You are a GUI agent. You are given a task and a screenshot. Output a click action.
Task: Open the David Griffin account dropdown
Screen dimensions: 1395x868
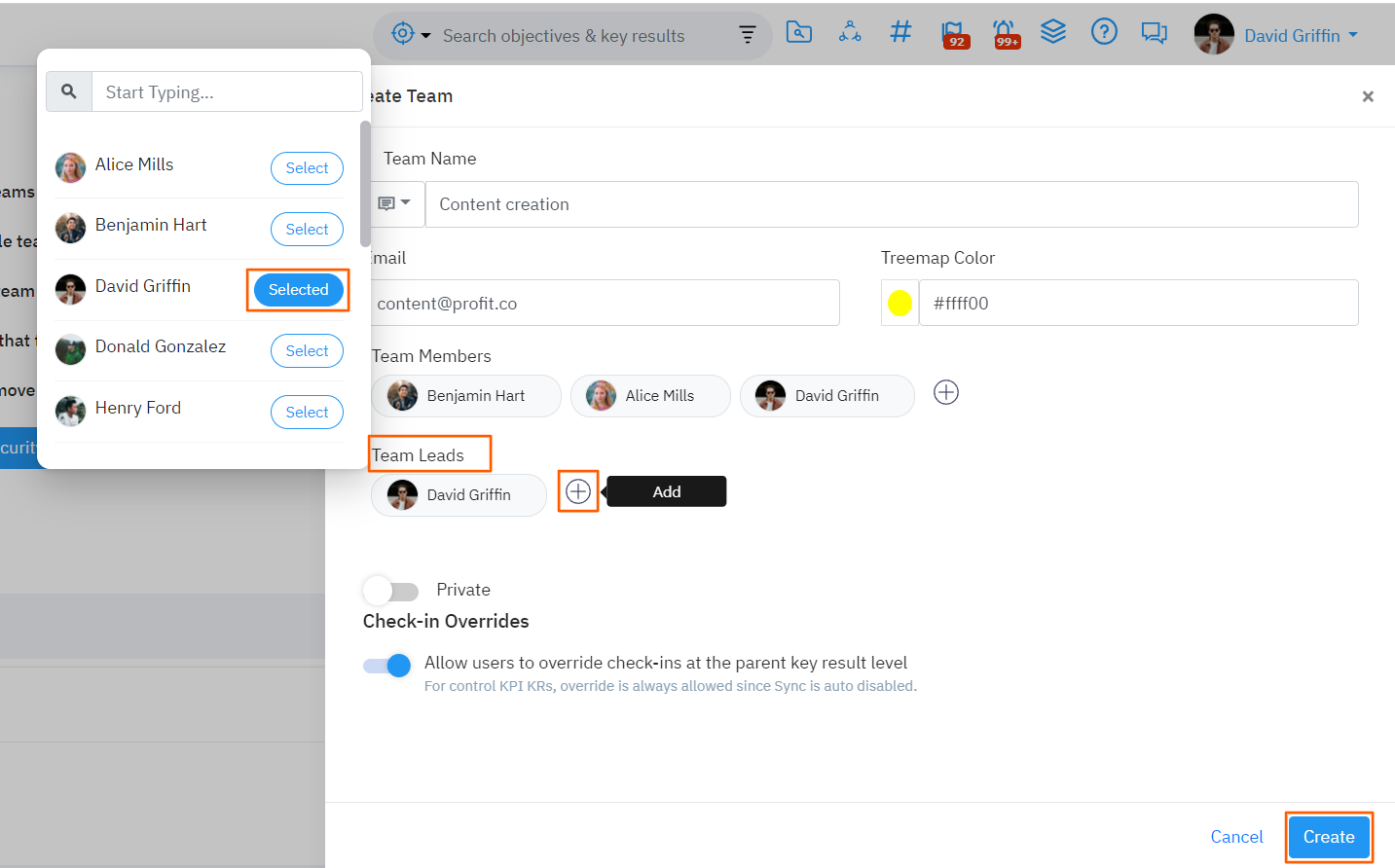tap(1301, 36)
